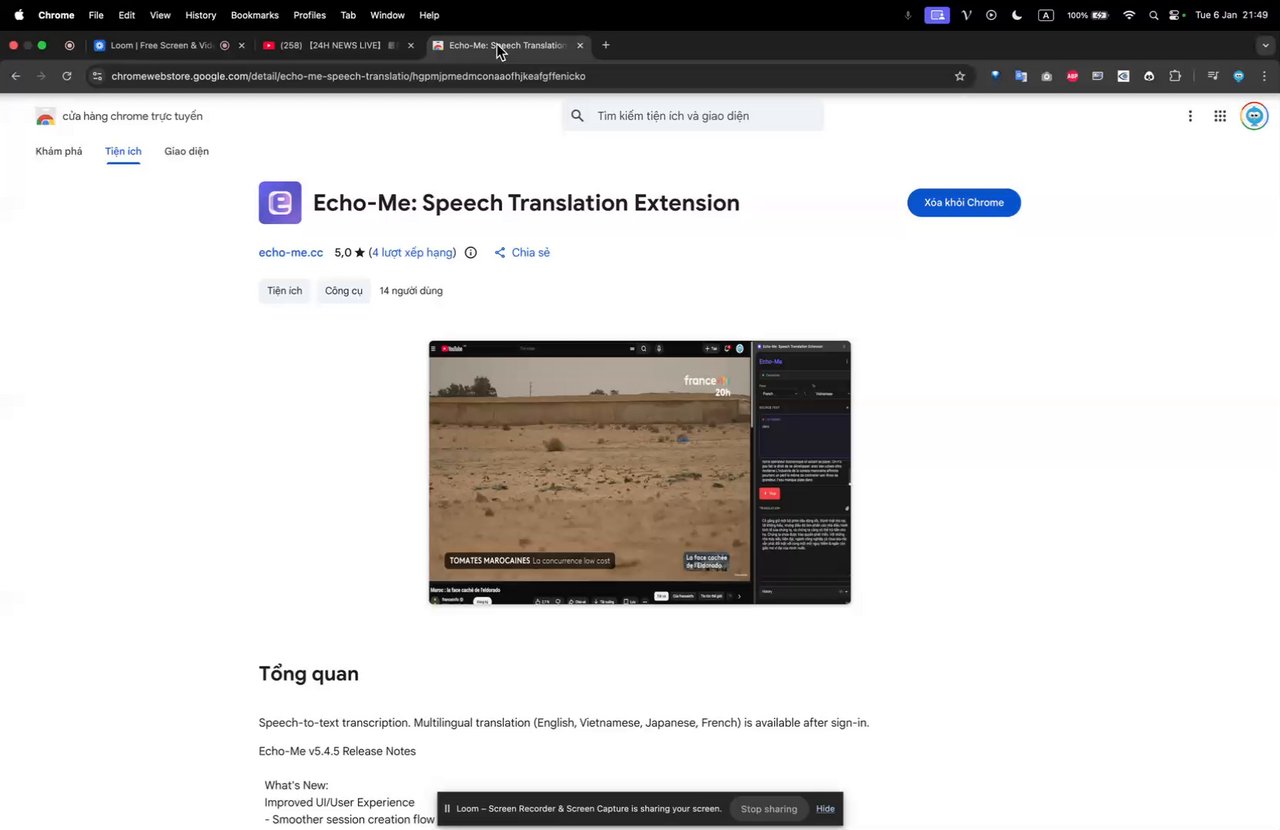Open the Bookmarks menu in the menu bar
Screen dimensions: 1280x830
point(255,15)
